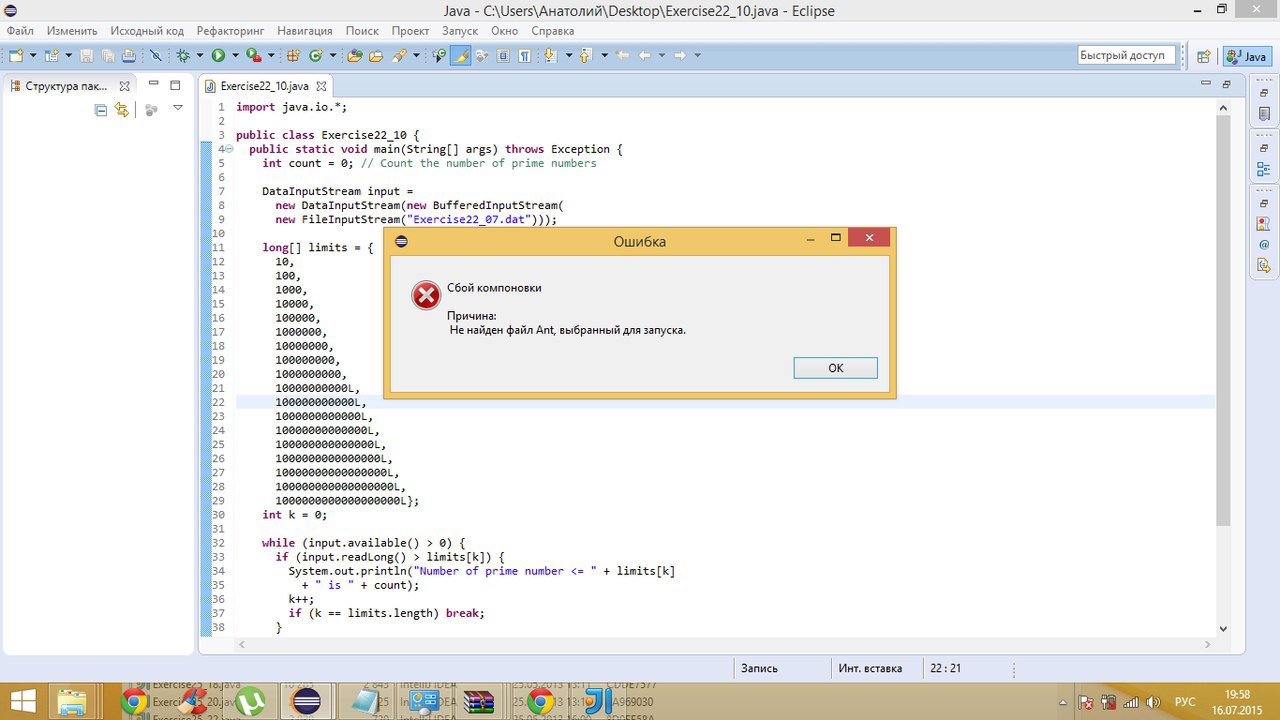Open WinRAR from the taskbar

[x=480, y=701]
